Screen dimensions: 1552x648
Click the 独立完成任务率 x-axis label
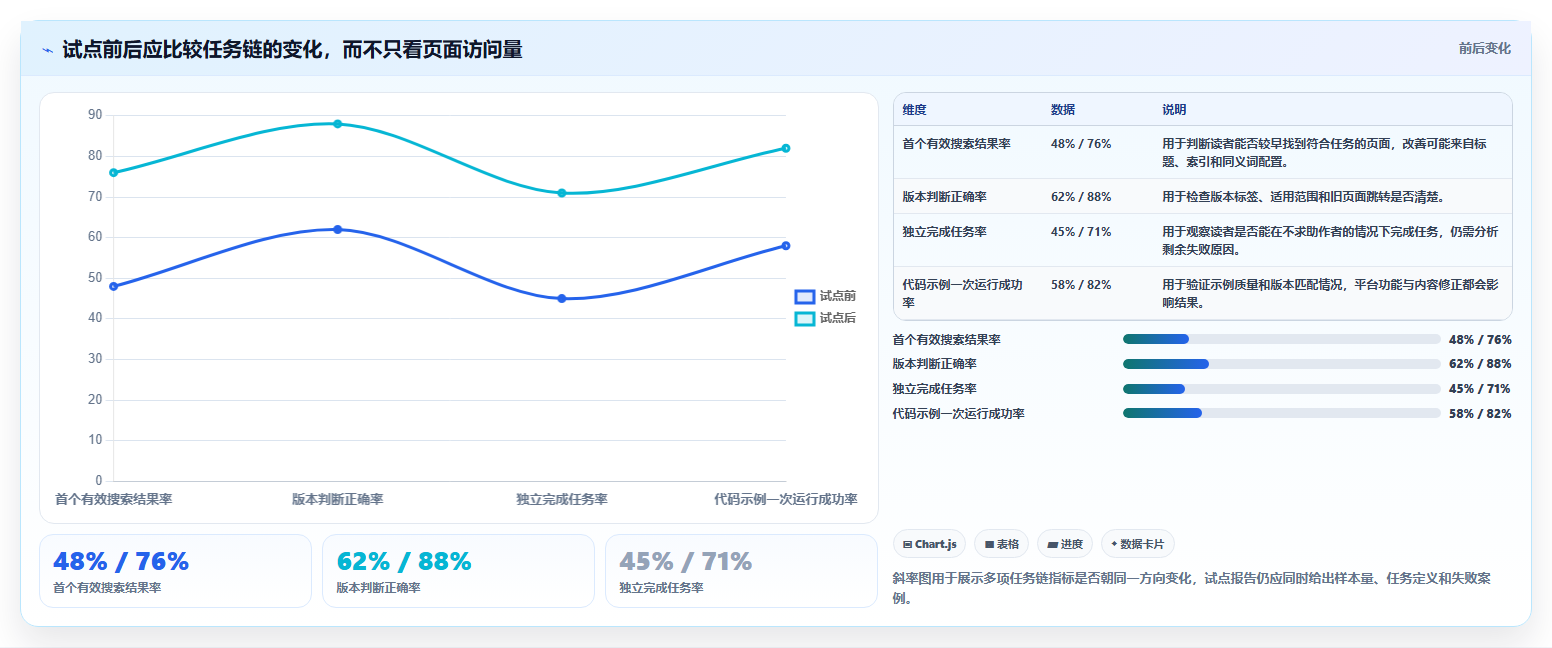(x=562, y=499)
